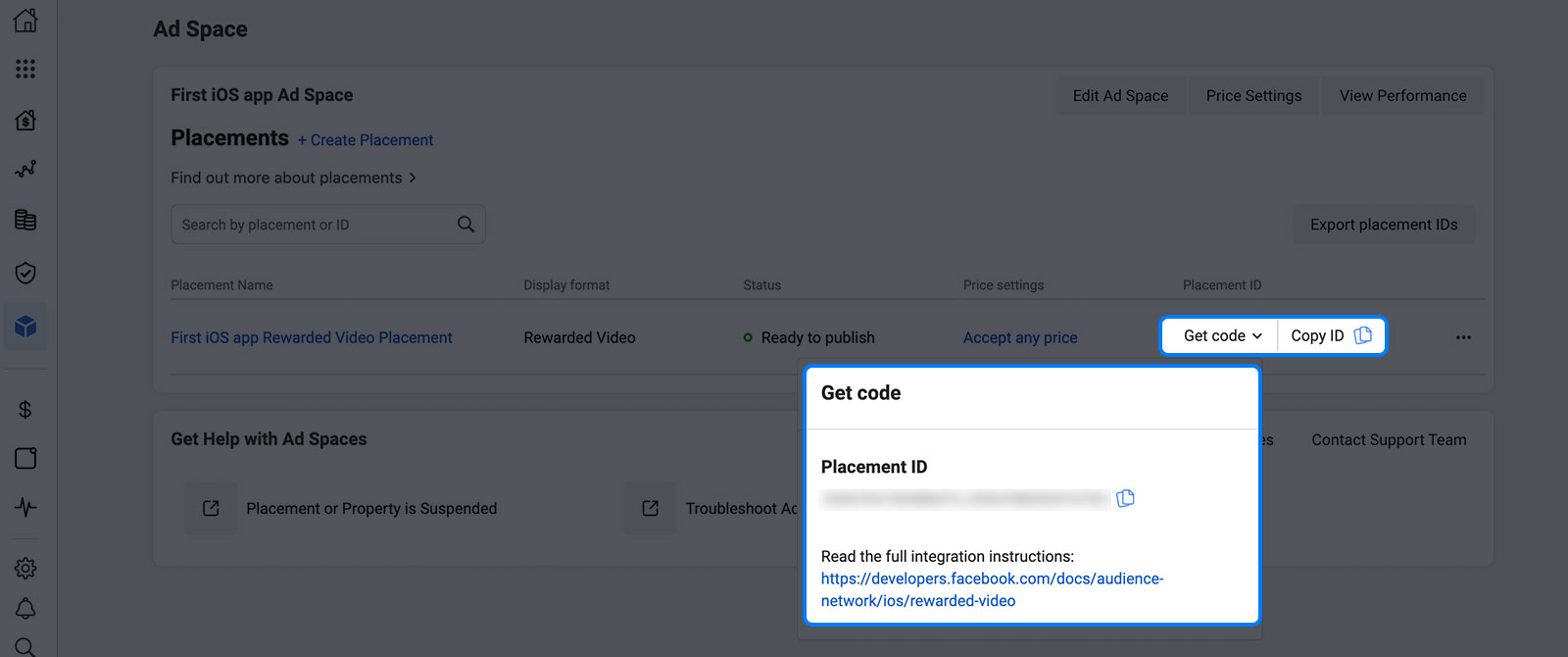Screen dimensions: 1568x657
Task: Click the Display format column header
Action: click(x=566, y=285)
